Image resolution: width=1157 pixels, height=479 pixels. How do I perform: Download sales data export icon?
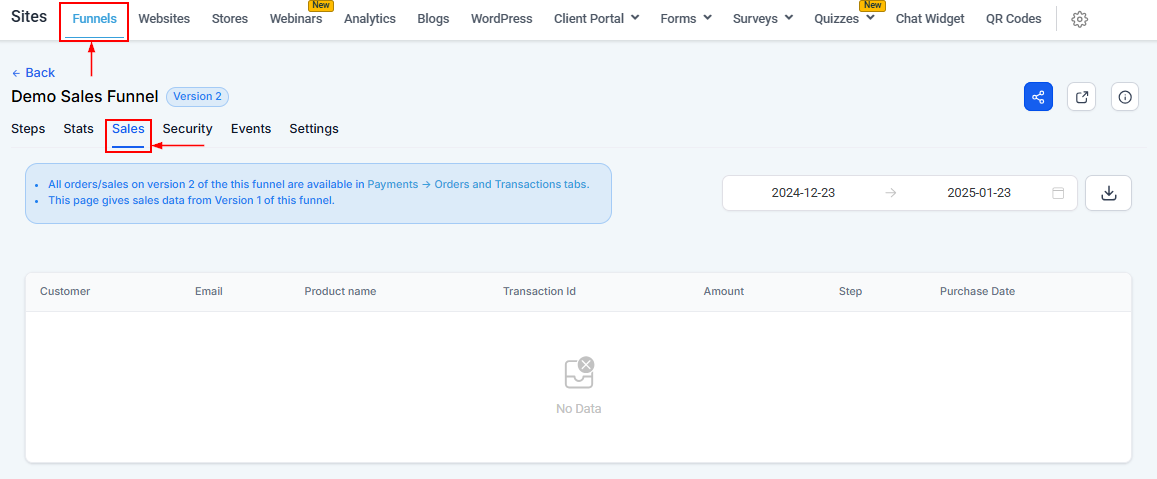pyautogui.click(x=1108, y=193)
